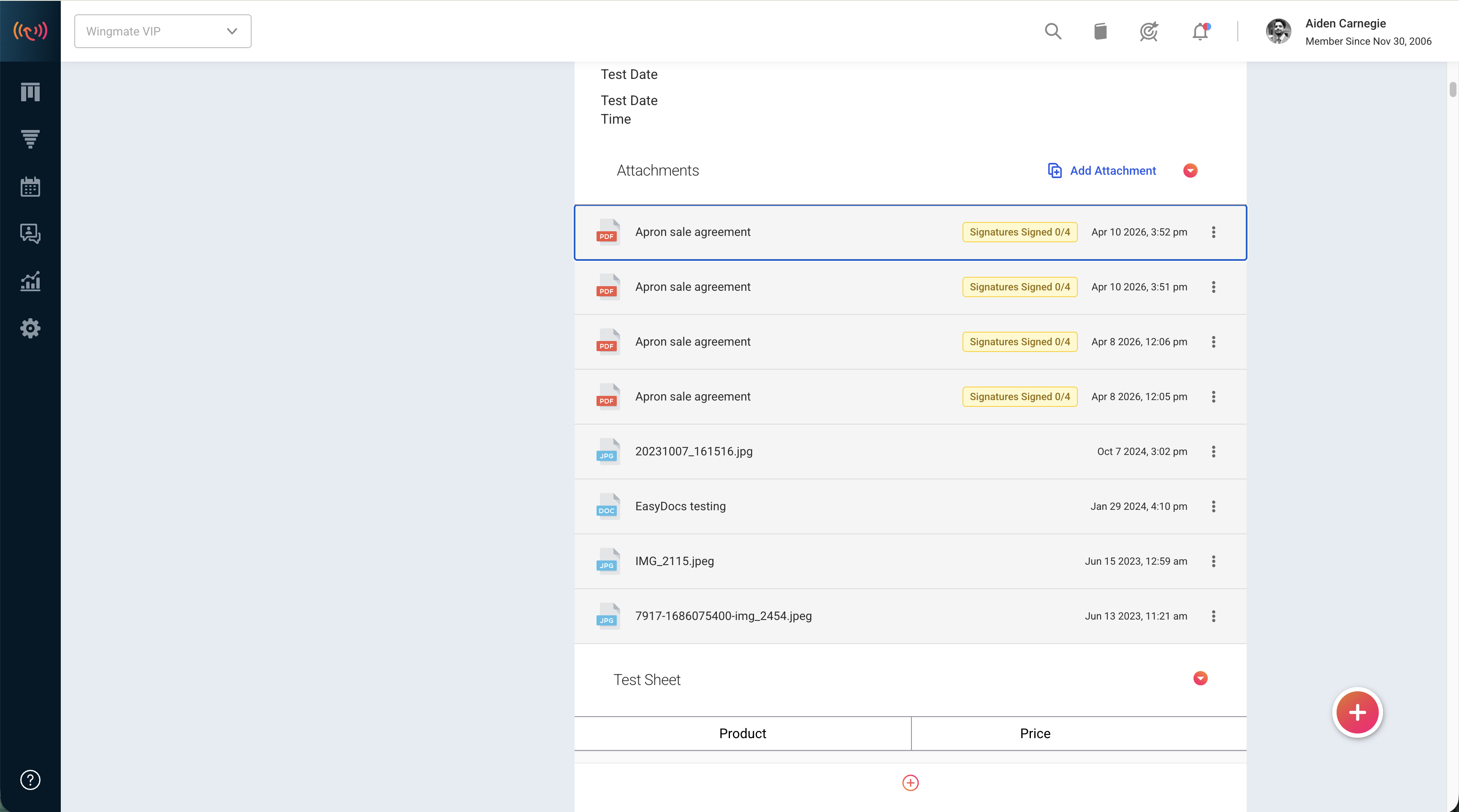1459x812 pixels.
Task: Click the date Jun 15 2023, 12:59 am
Action: (x=1136, y=561)
